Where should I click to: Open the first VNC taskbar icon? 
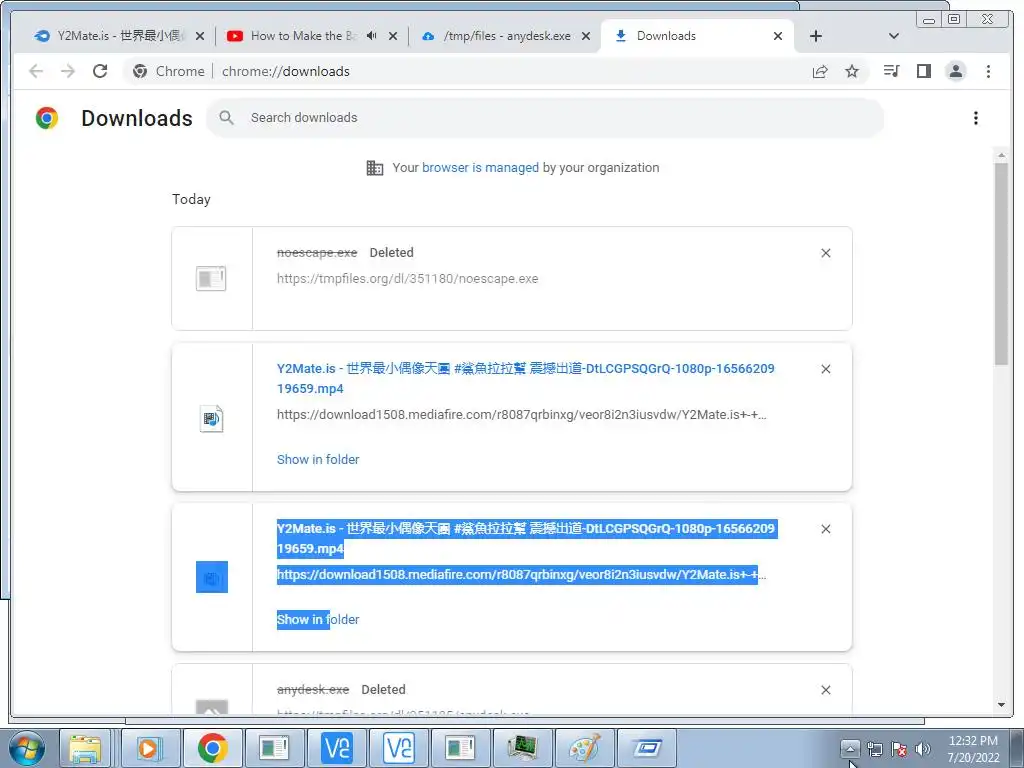pyautogui.click(x=336, y=748)
